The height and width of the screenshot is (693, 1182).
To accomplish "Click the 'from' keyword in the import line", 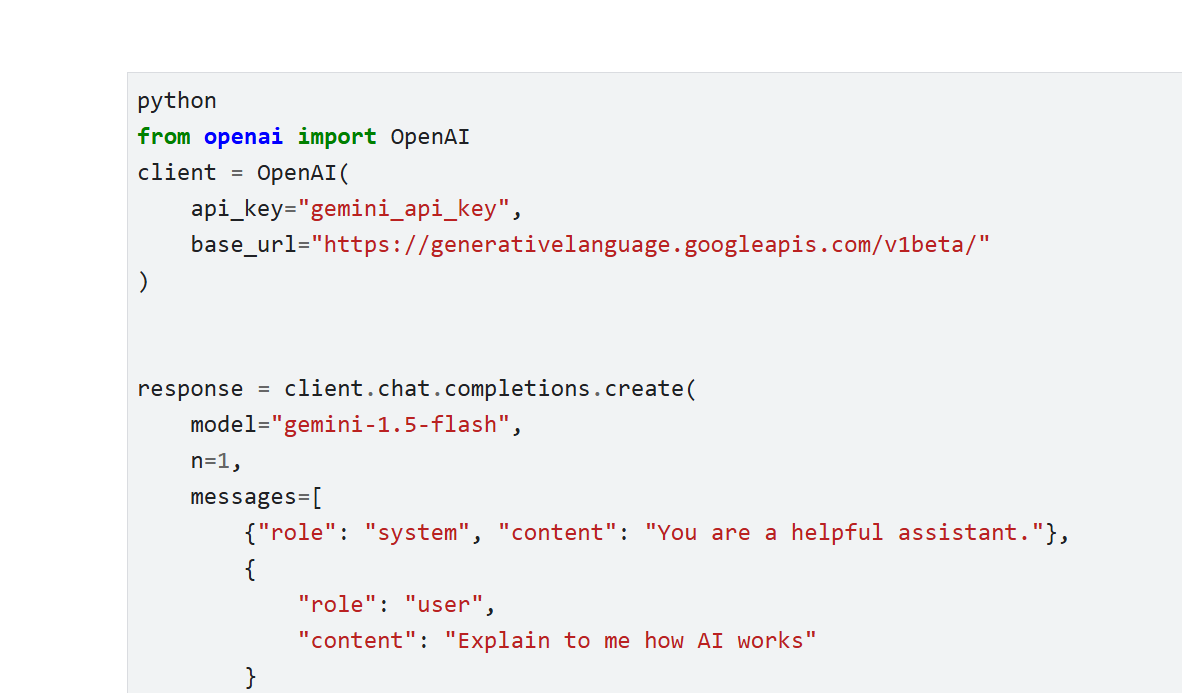I will click(x=164, y=137).
